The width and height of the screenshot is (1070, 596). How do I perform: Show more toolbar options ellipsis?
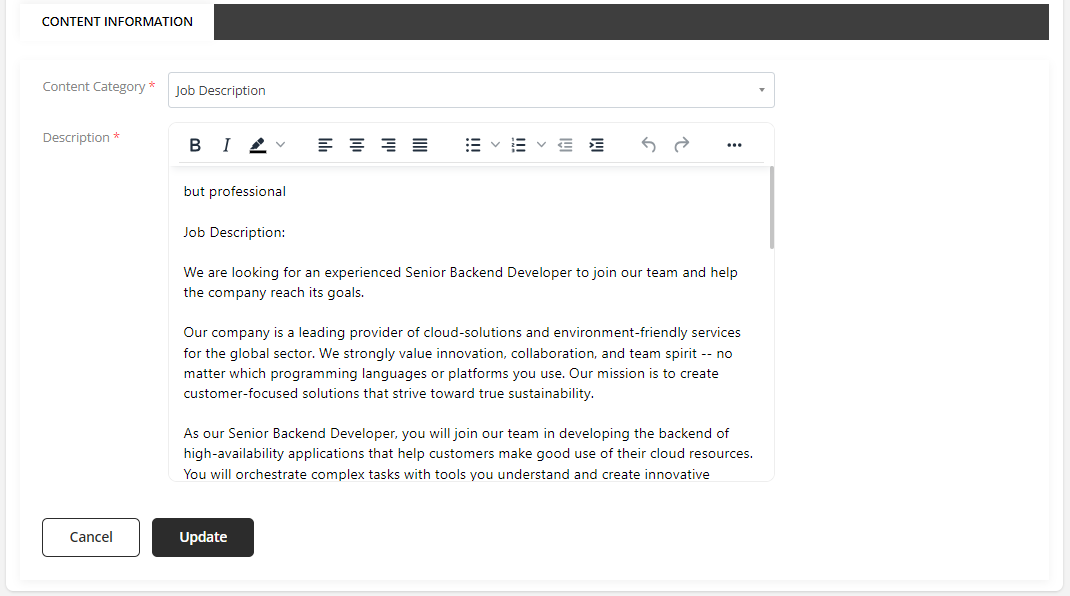734,145
